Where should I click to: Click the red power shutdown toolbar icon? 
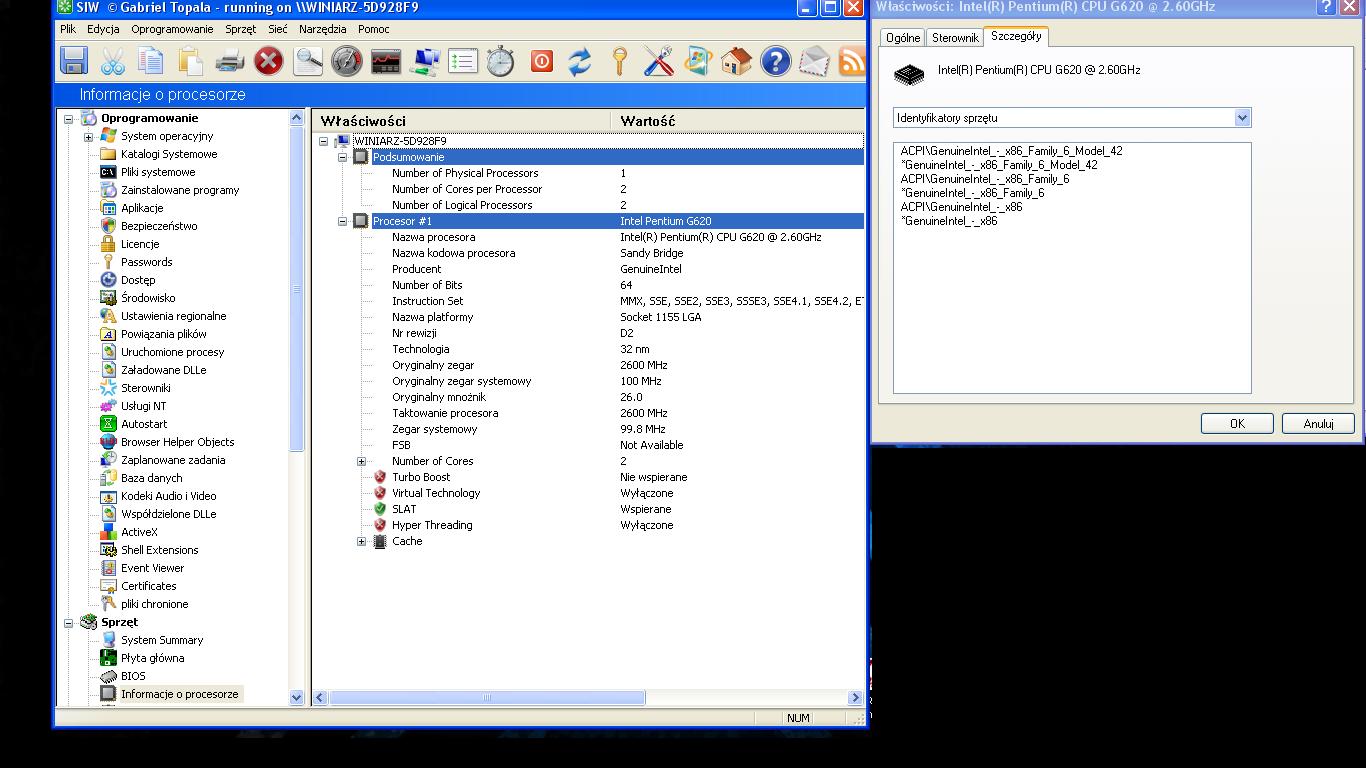[x=541, y=62]
